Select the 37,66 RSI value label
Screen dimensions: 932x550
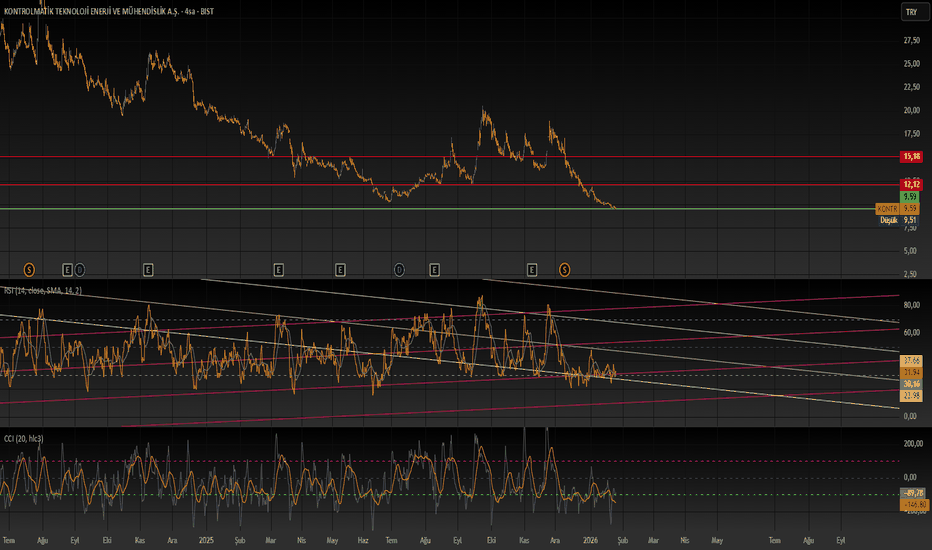coord(910,359)
